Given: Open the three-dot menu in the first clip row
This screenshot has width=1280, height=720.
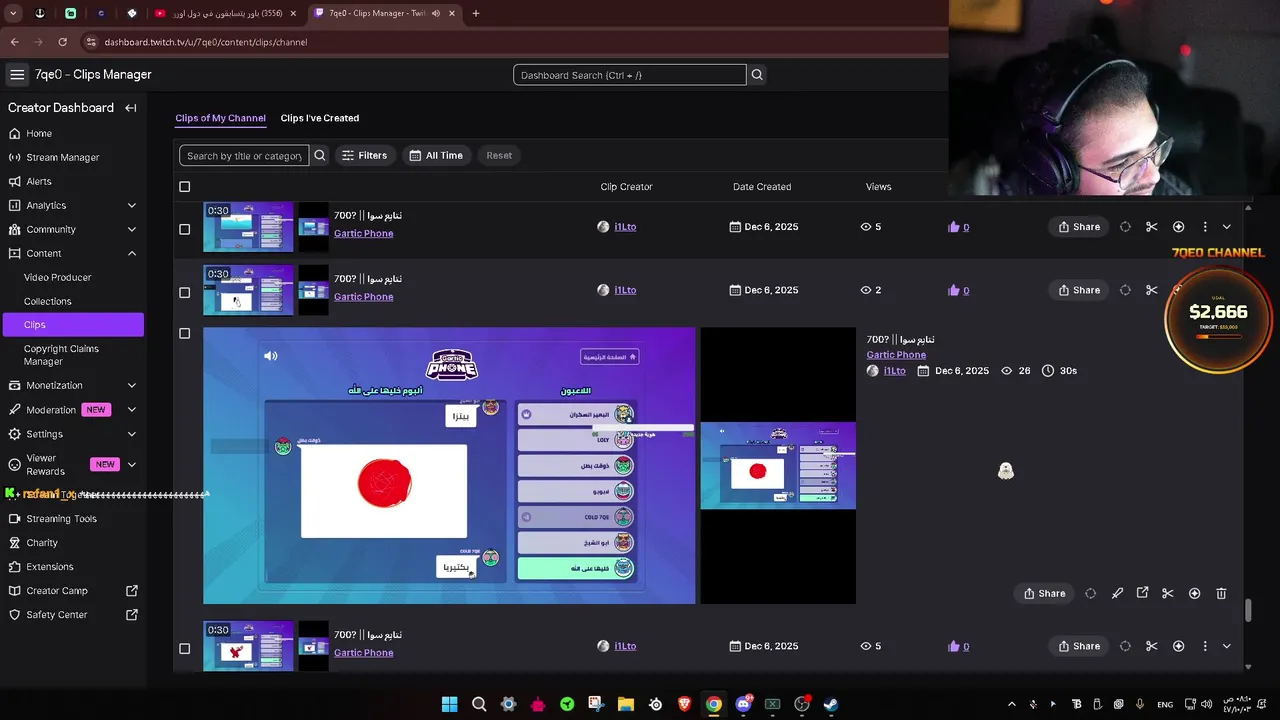Looking at the screenshot, I should tap(1205, 227).
